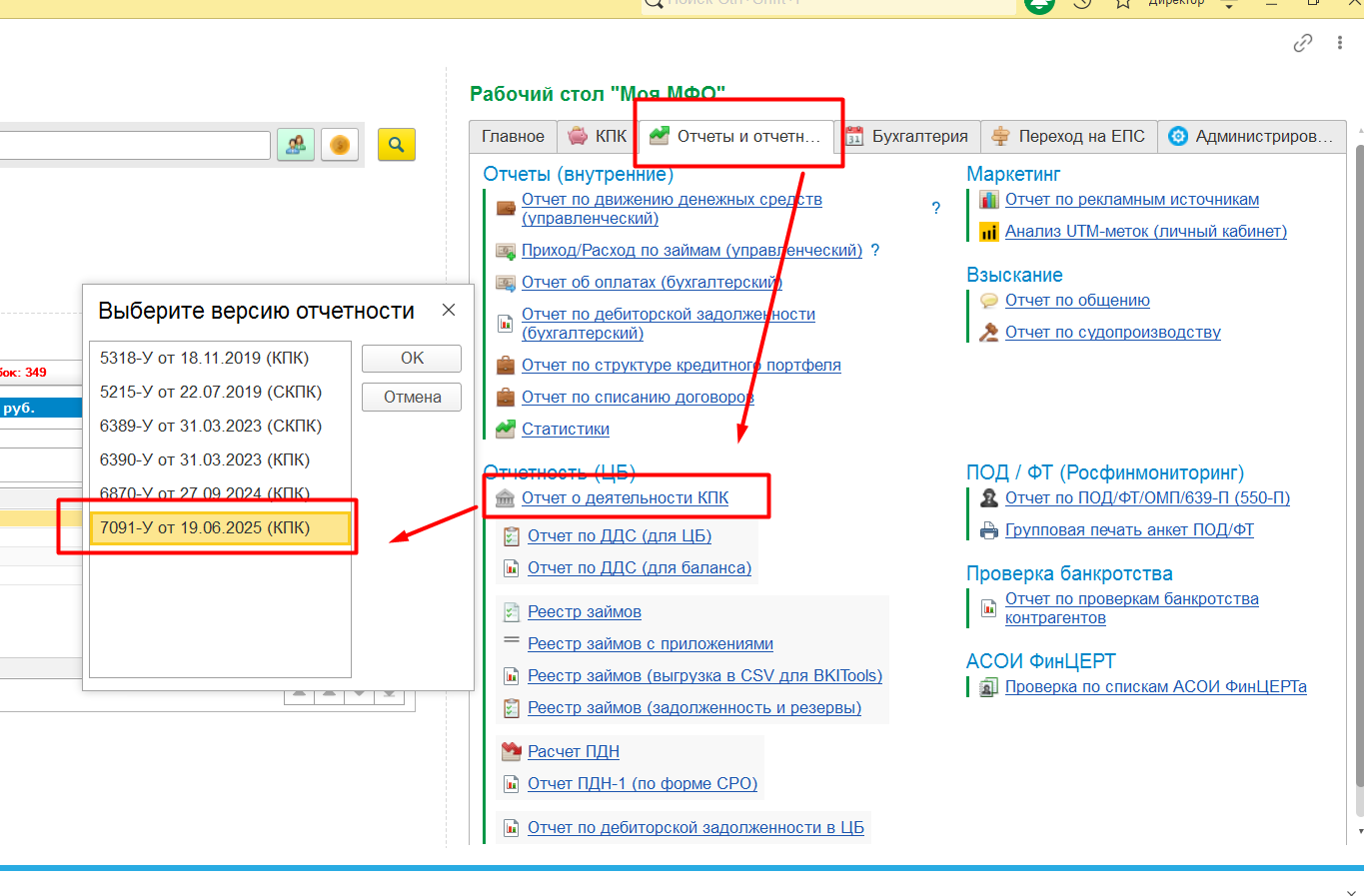The image size is (1364, 896).
Task: Click icon beside Отчет по проверкам банкротства
Action: 989,608
